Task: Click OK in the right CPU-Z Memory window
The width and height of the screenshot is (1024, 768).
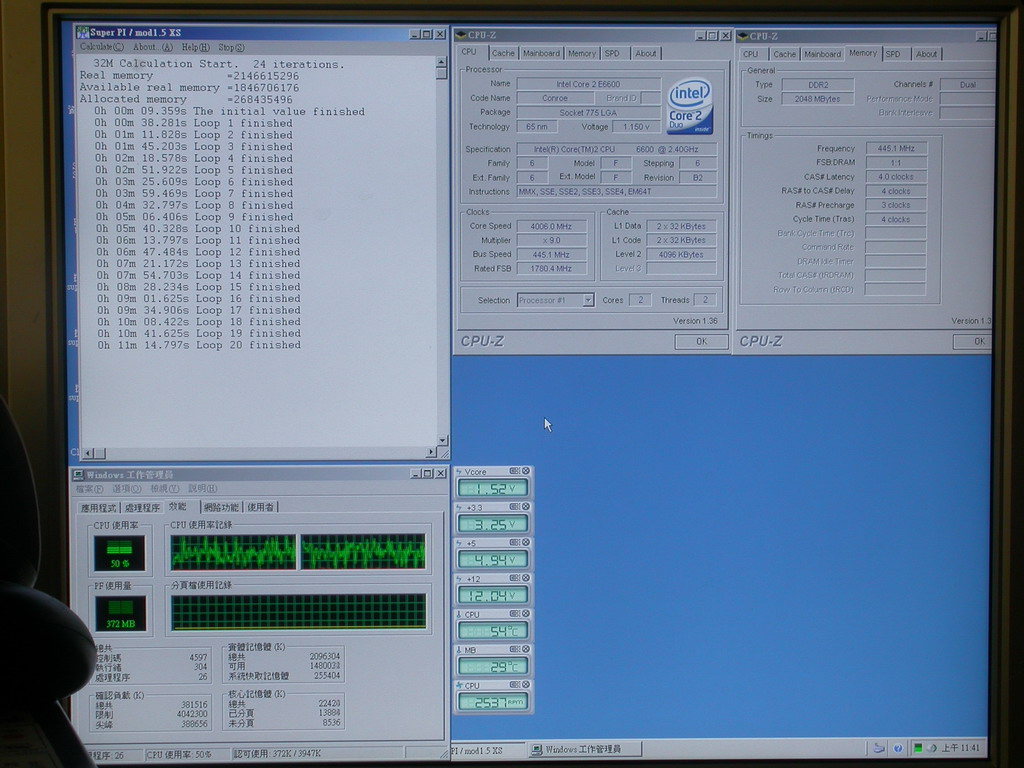Action: (973, 342)
